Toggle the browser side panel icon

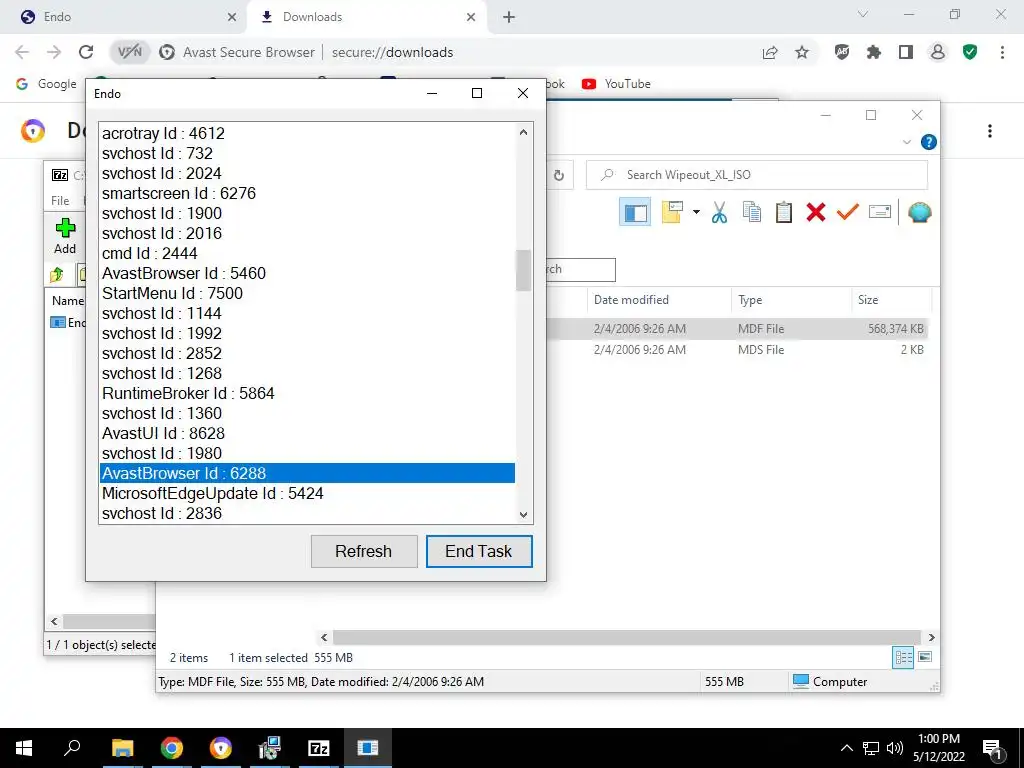click(906, 52)
